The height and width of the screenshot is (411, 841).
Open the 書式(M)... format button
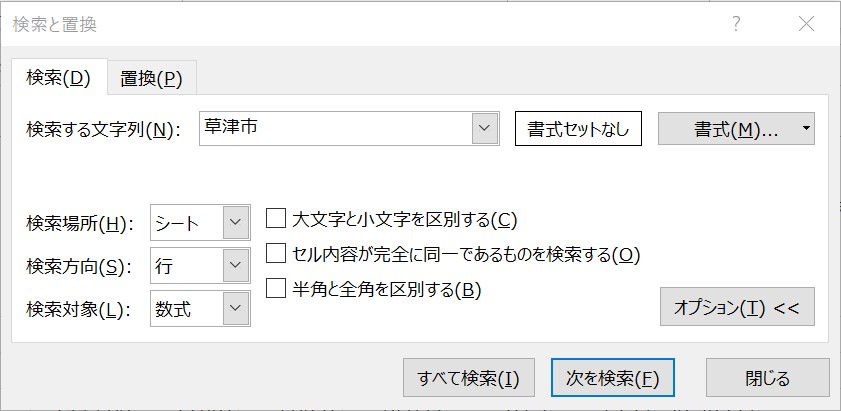click(x=728, y=129)
